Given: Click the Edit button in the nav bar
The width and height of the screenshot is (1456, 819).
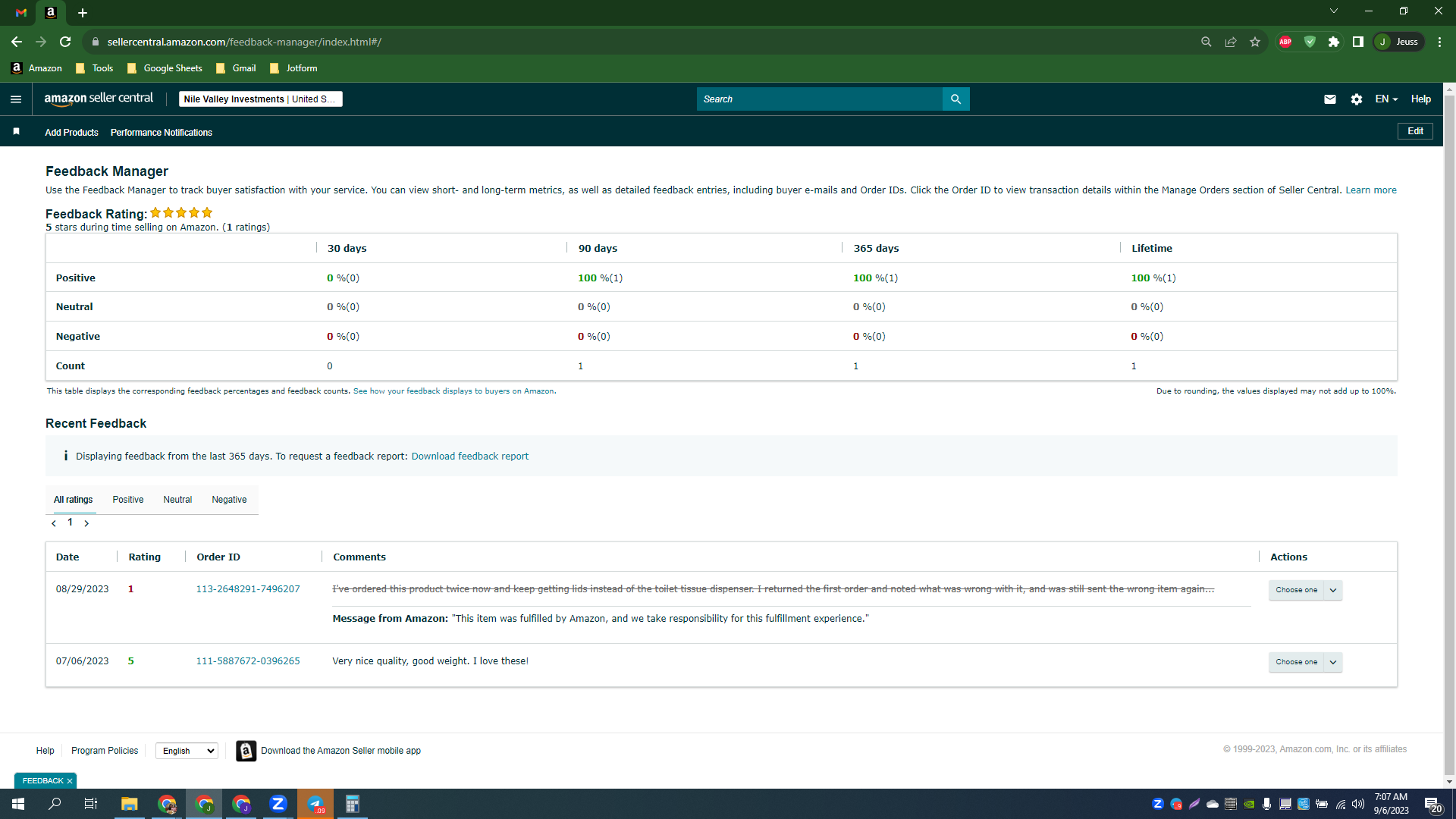Looking at the screenshot, I should pos(1415,131).
